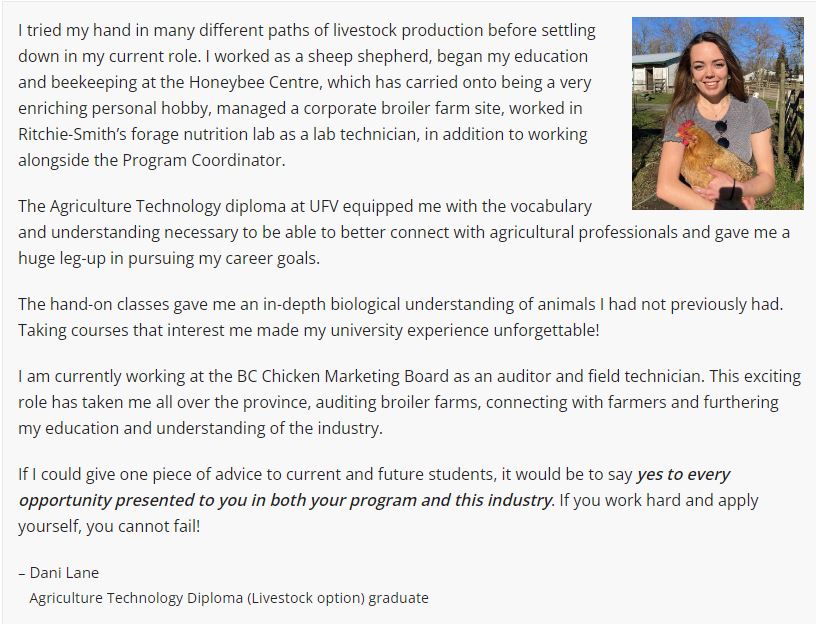
Task: Click the word 'UFV' in second paragraph
Action: coord(324,206)
